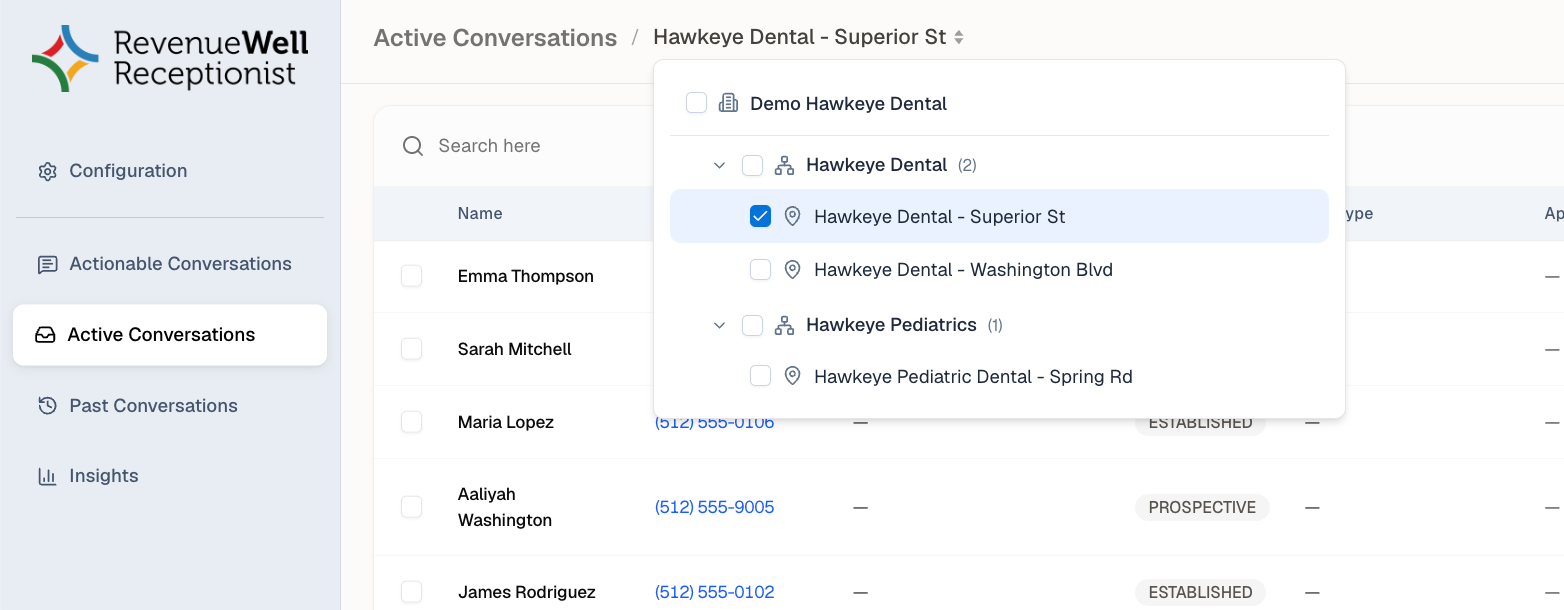Uncheck Hawkeye Dental - Superior St checkbox
This screenshot has height=610, width=1564.
[760, 216]
